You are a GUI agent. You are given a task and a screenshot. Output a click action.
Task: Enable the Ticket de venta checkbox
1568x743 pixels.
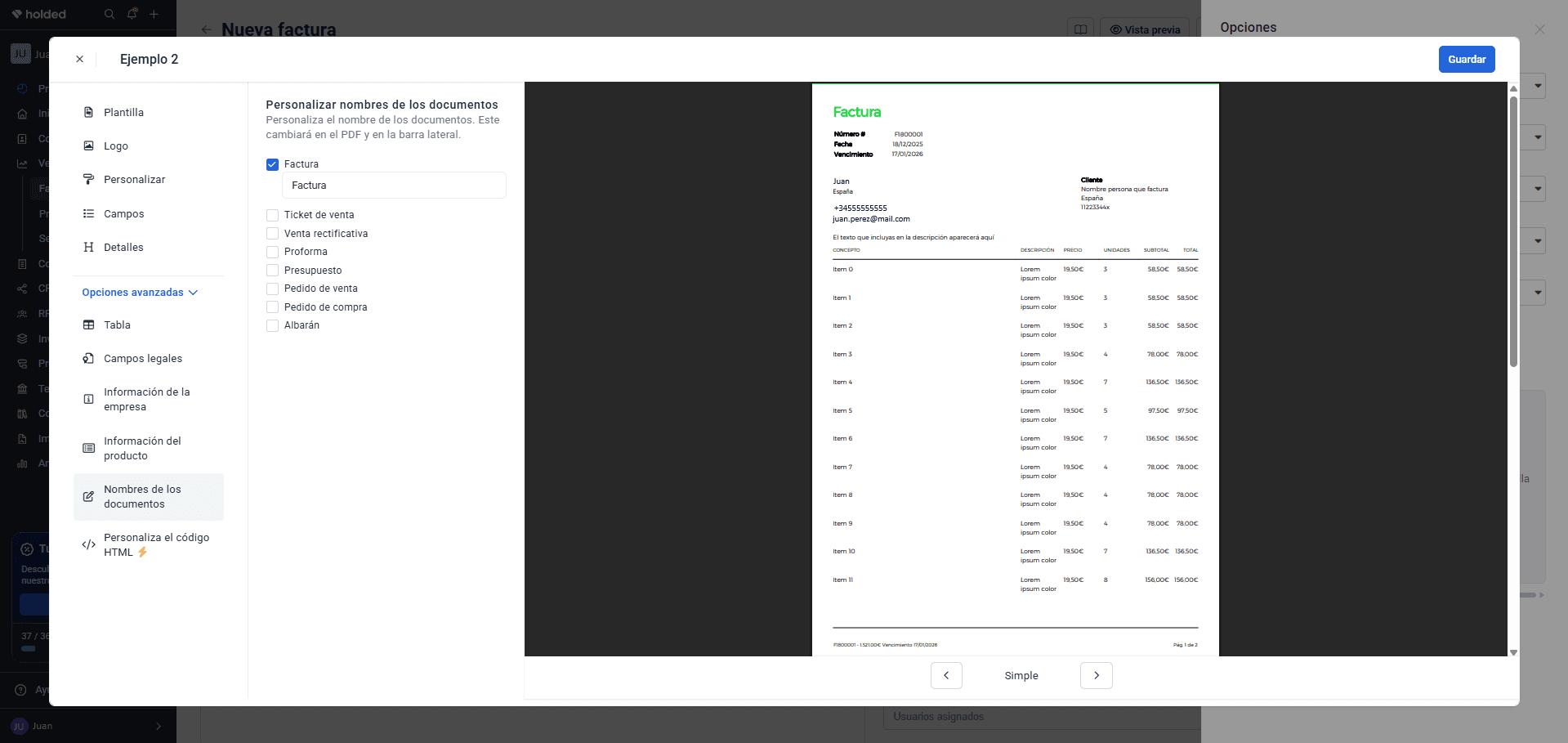pyautogui.click(x=273, y=215)
